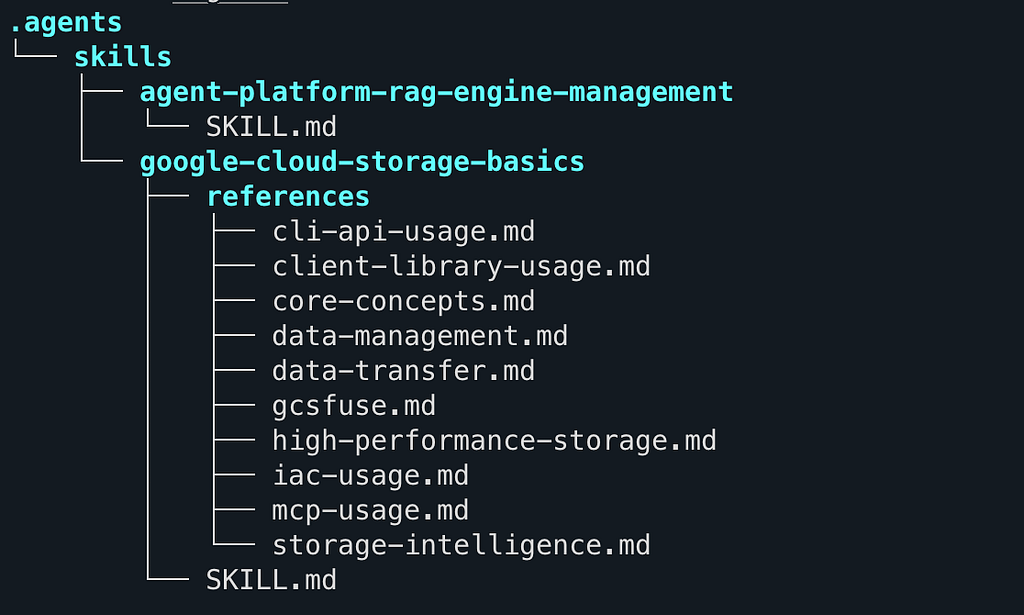Open the mcp-usage.md file
1024x615 pixels.
[370, 511]
